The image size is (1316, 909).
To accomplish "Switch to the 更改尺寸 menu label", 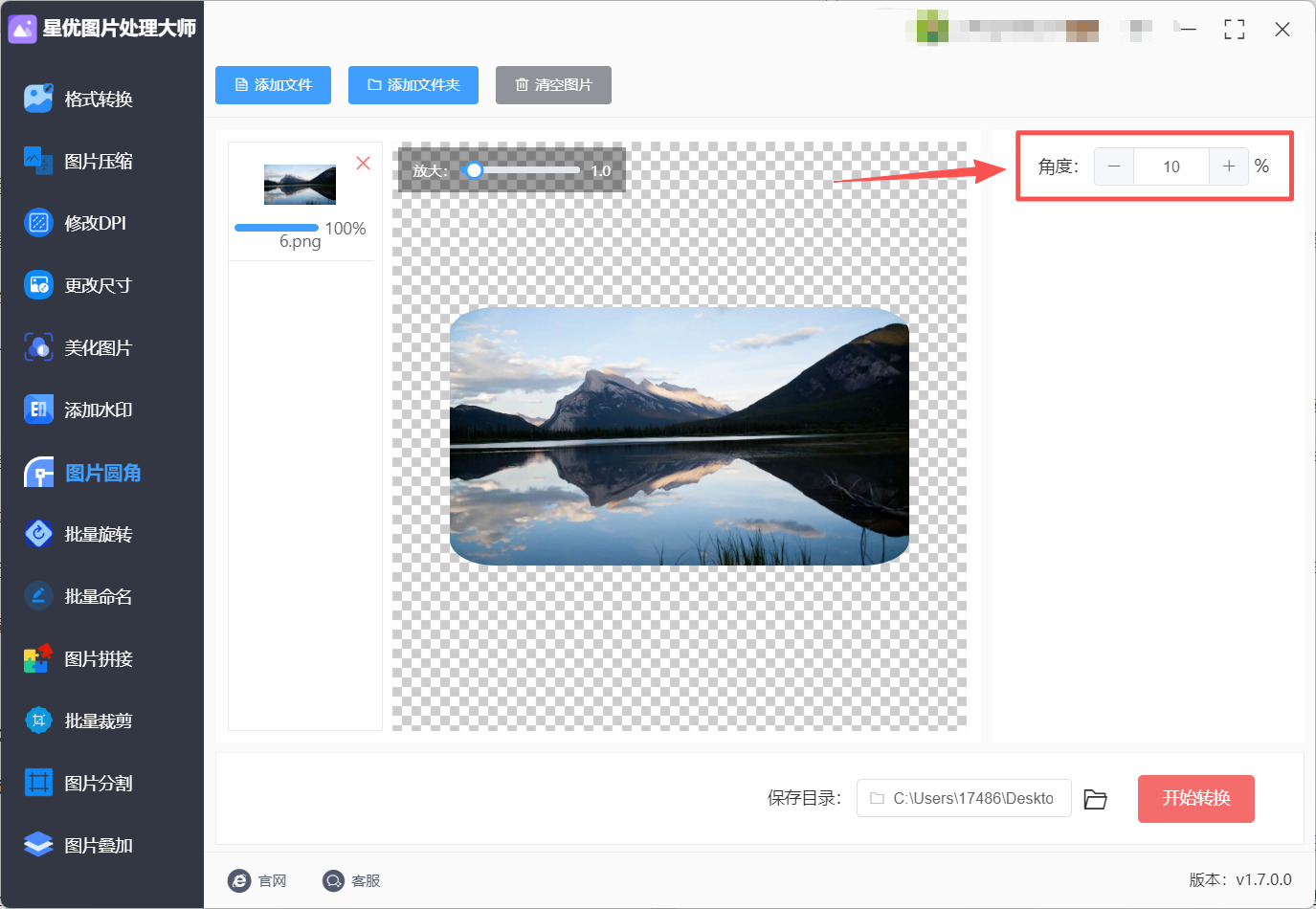I will (x=98, y=285).
